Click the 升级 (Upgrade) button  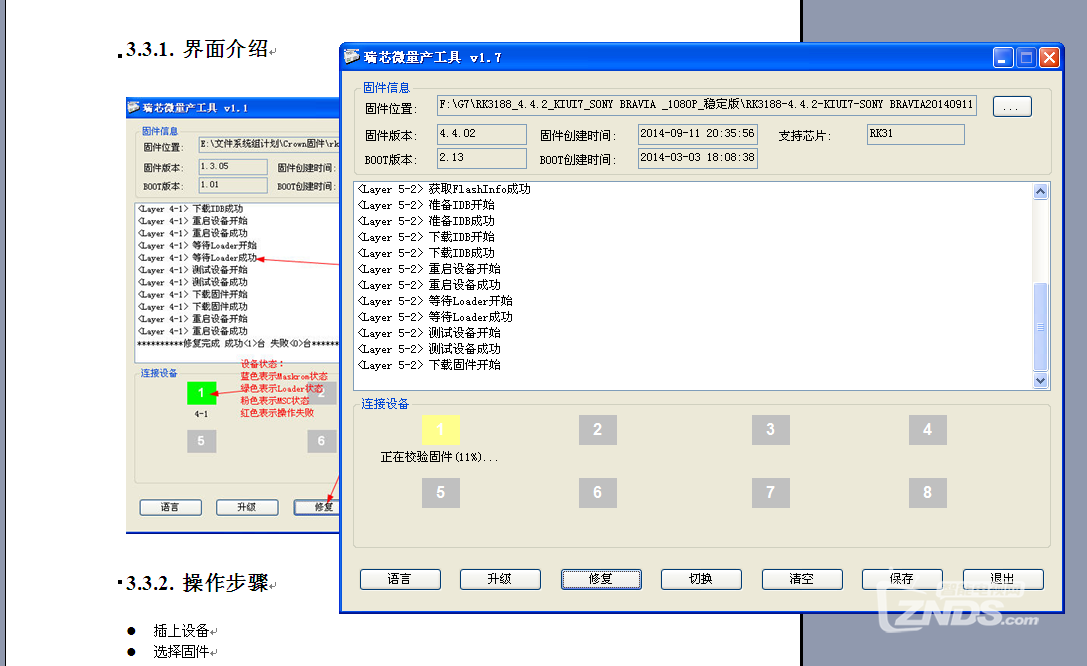(500, 579)
